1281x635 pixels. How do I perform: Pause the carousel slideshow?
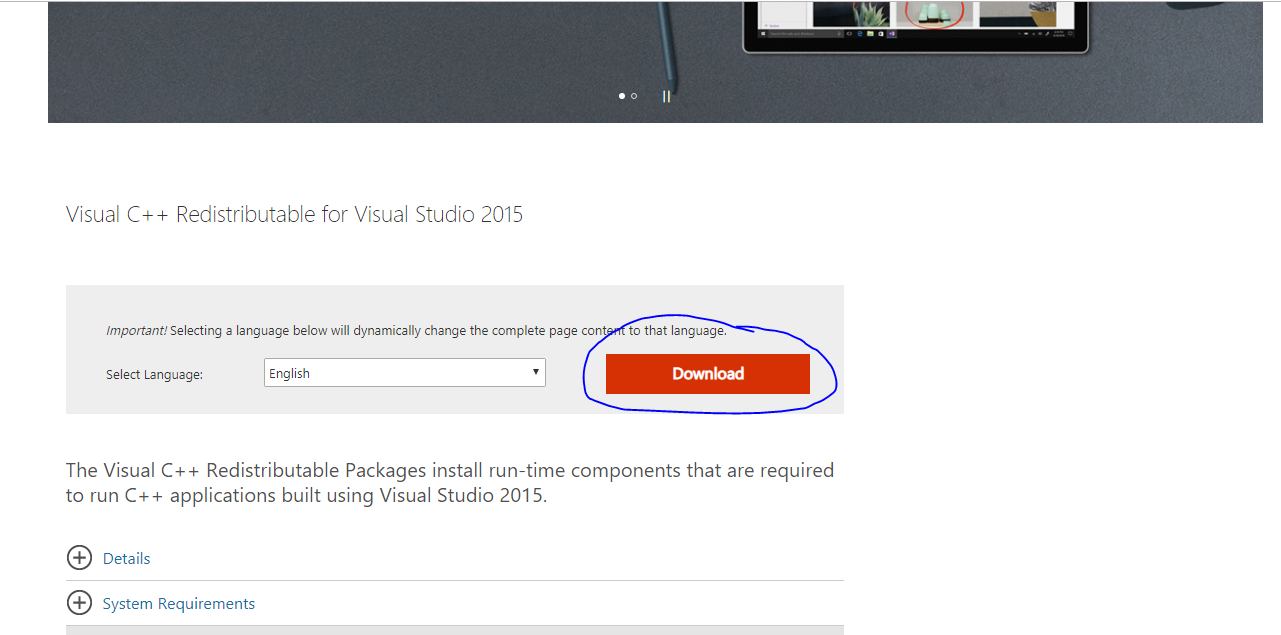click(666, 95)
